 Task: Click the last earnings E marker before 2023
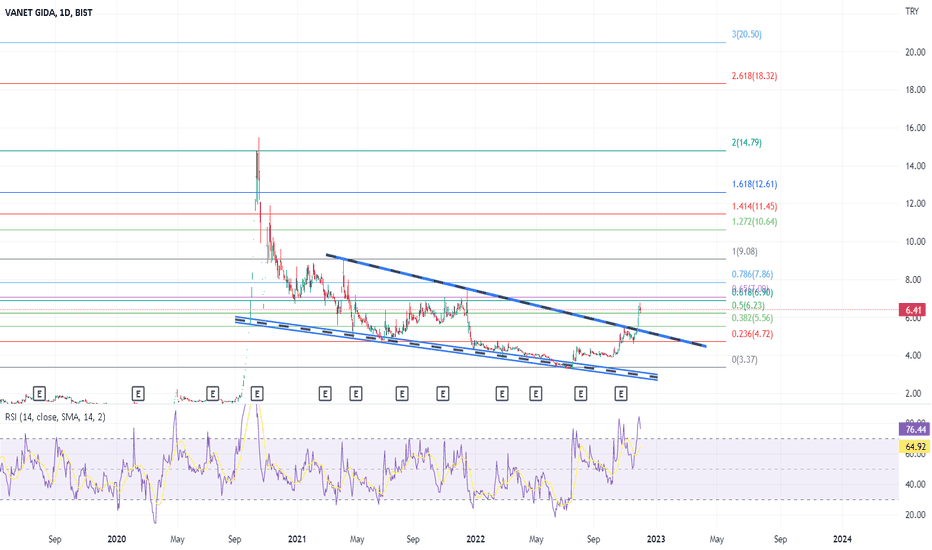point(621,394)
